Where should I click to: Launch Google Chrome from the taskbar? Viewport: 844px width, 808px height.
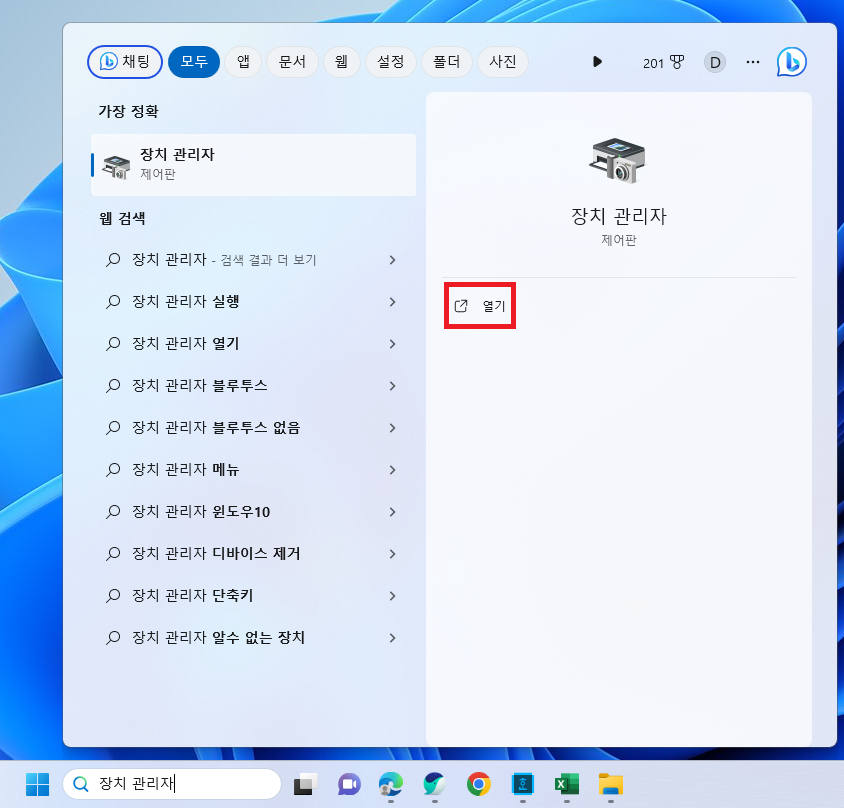pyautogui.click(x=477, y=784)
